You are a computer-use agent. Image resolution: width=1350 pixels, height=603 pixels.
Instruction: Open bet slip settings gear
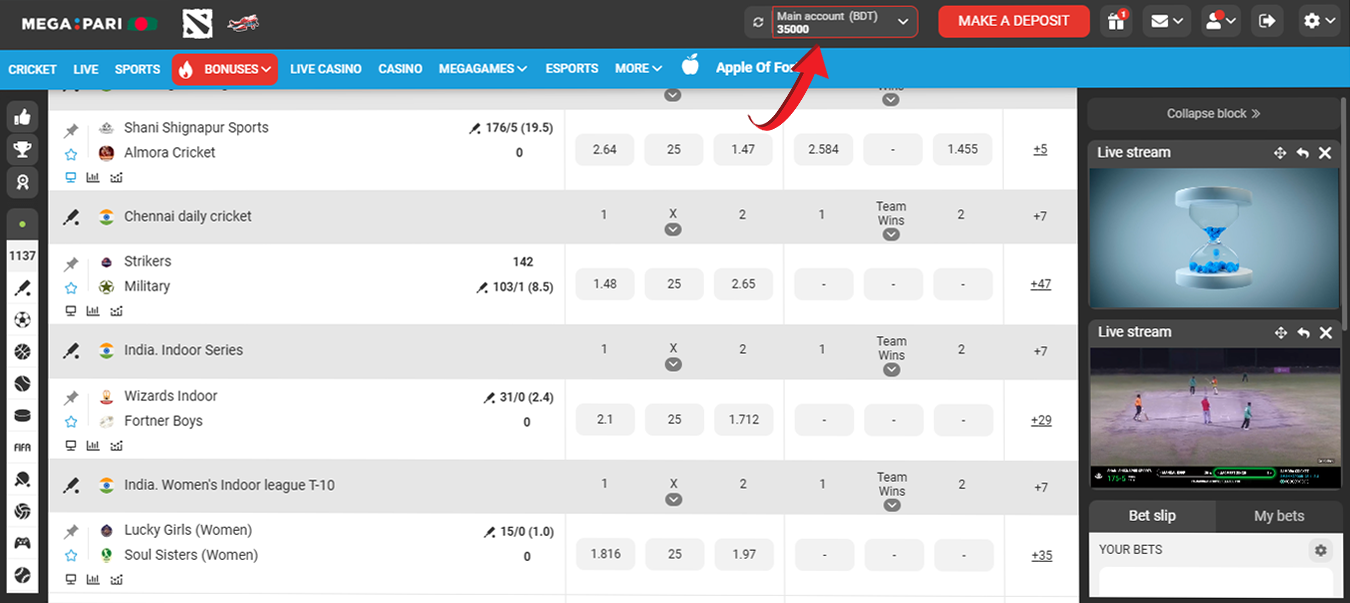(x=1320, y=550)
